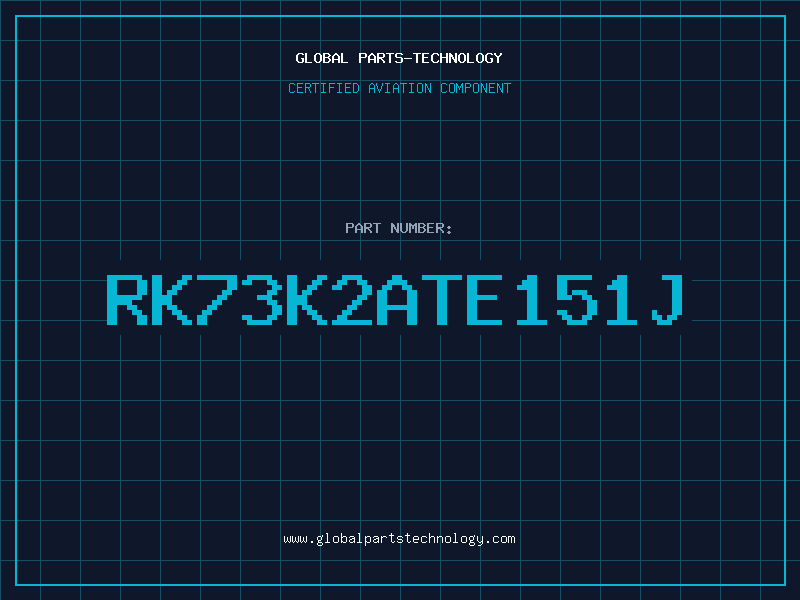Screen dimensions: 800x600
Task: Click the letter T in the part number
Action: coord(443,300)
